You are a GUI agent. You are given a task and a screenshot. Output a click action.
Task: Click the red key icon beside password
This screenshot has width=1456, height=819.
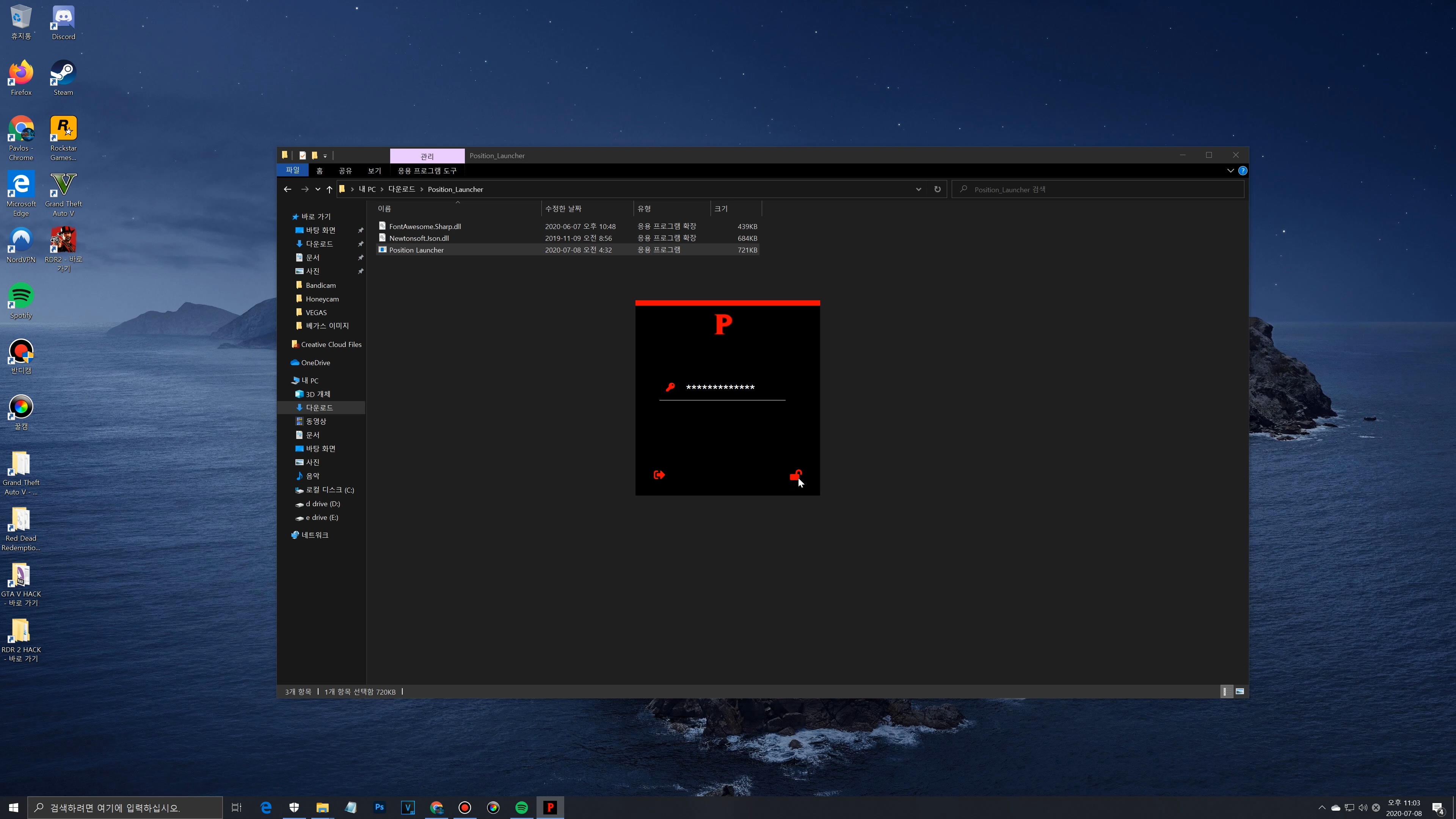(670, 387)
